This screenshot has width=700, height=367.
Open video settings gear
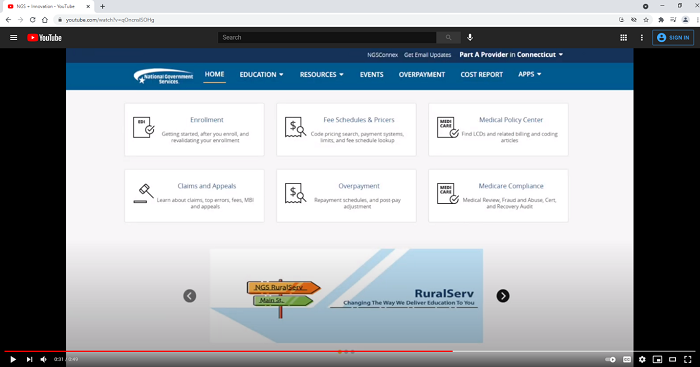642,359
